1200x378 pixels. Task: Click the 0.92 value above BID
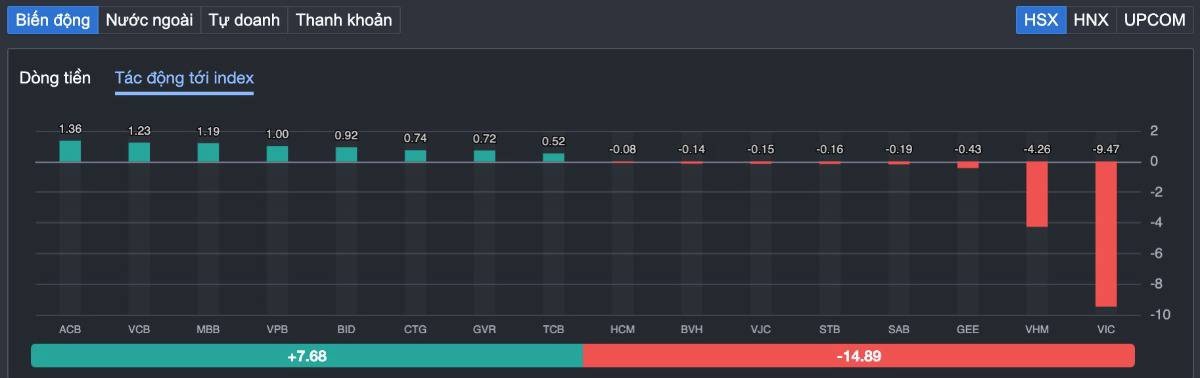[346, 136]
